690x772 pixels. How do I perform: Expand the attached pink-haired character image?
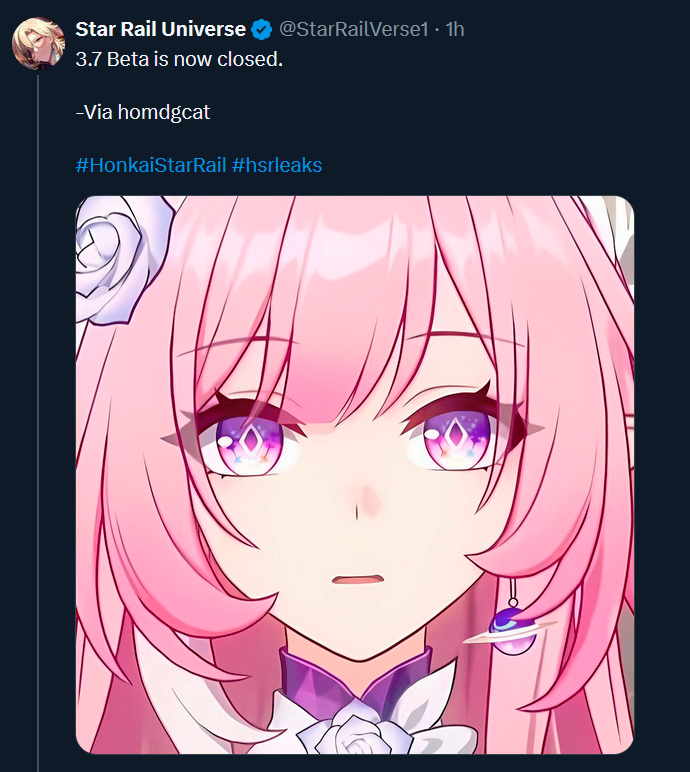tap(355, 475)
